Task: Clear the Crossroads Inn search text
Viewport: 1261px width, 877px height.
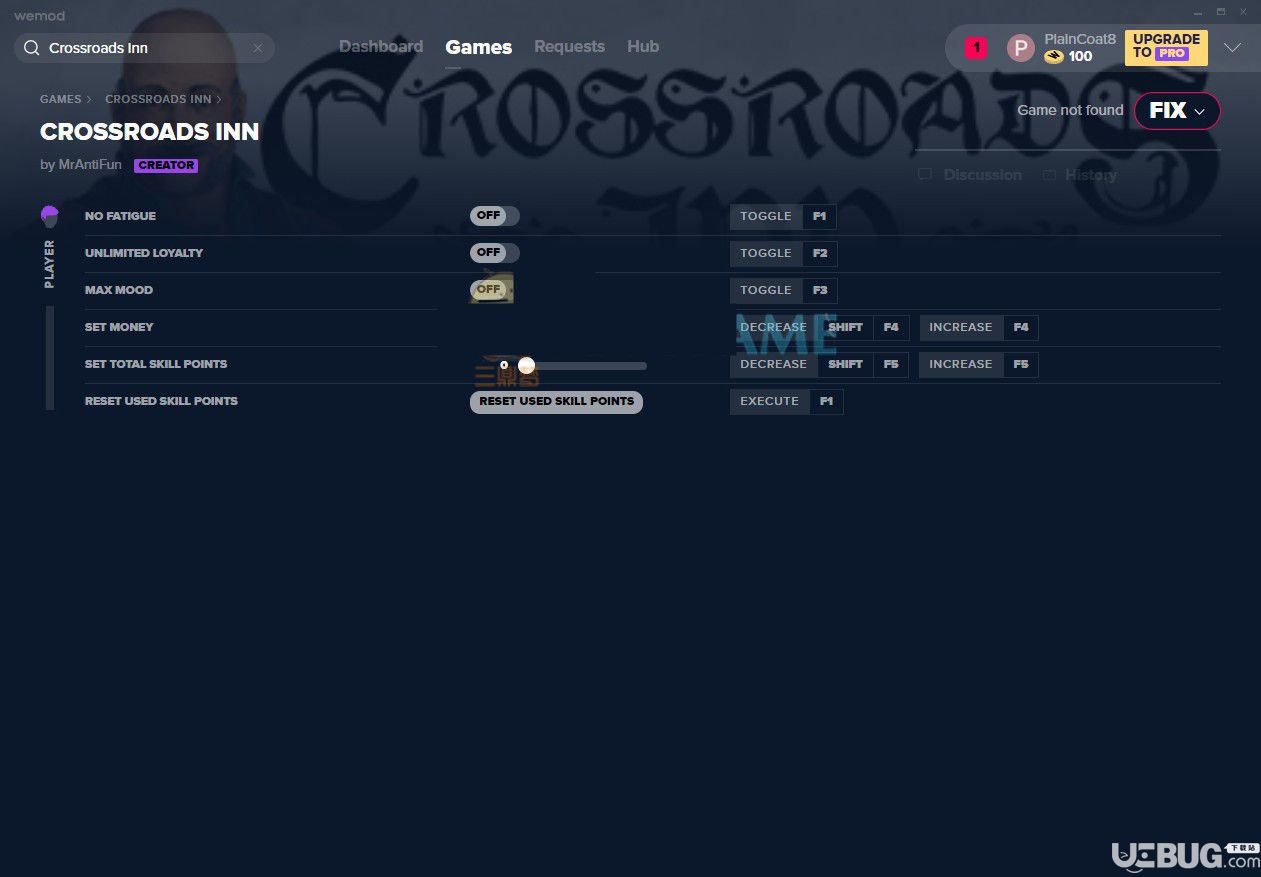Action: point(258,48)
